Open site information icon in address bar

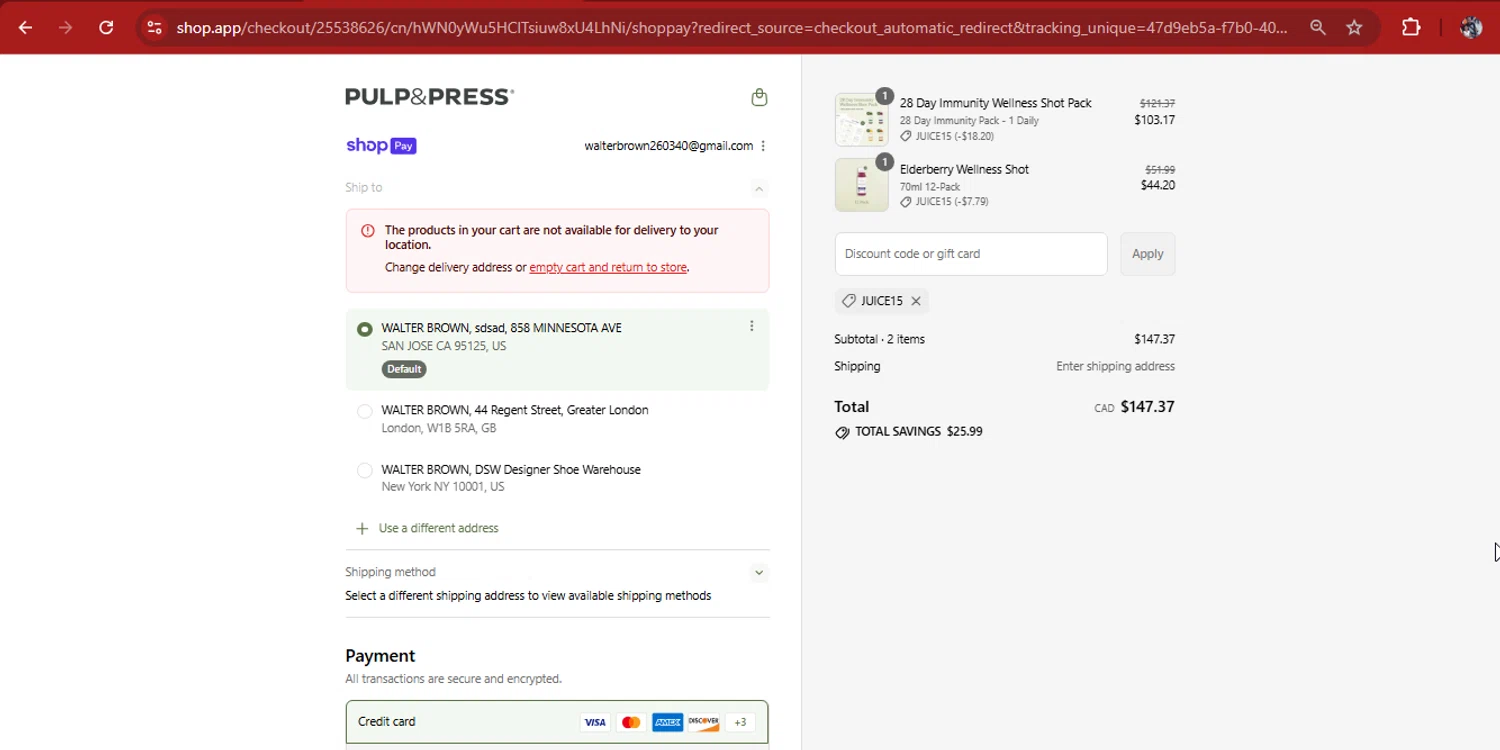coord(154,27)
